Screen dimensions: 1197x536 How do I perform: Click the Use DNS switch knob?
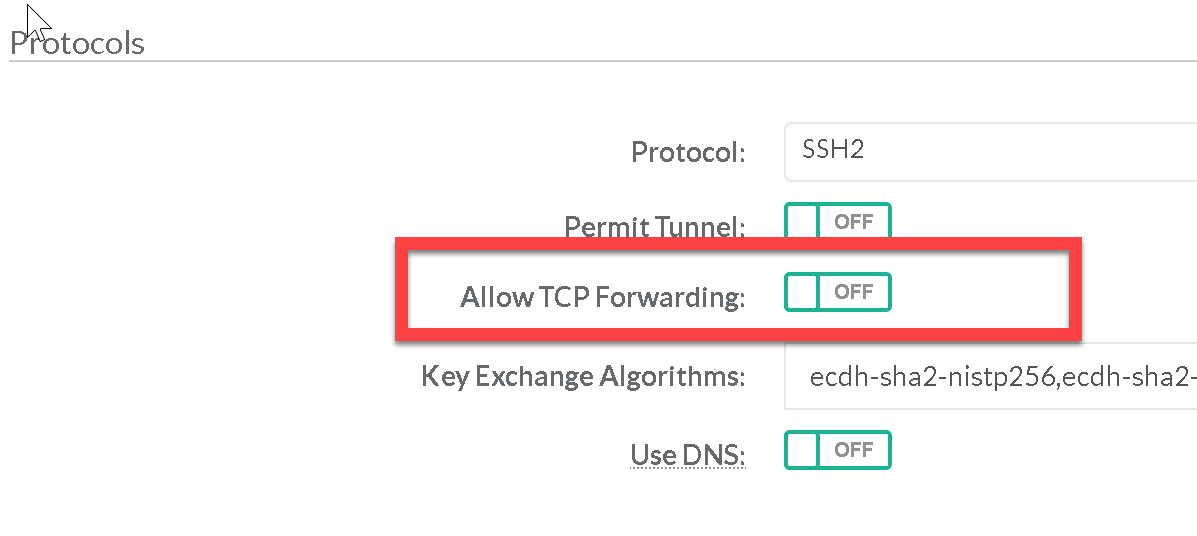(x=802, y=450)
